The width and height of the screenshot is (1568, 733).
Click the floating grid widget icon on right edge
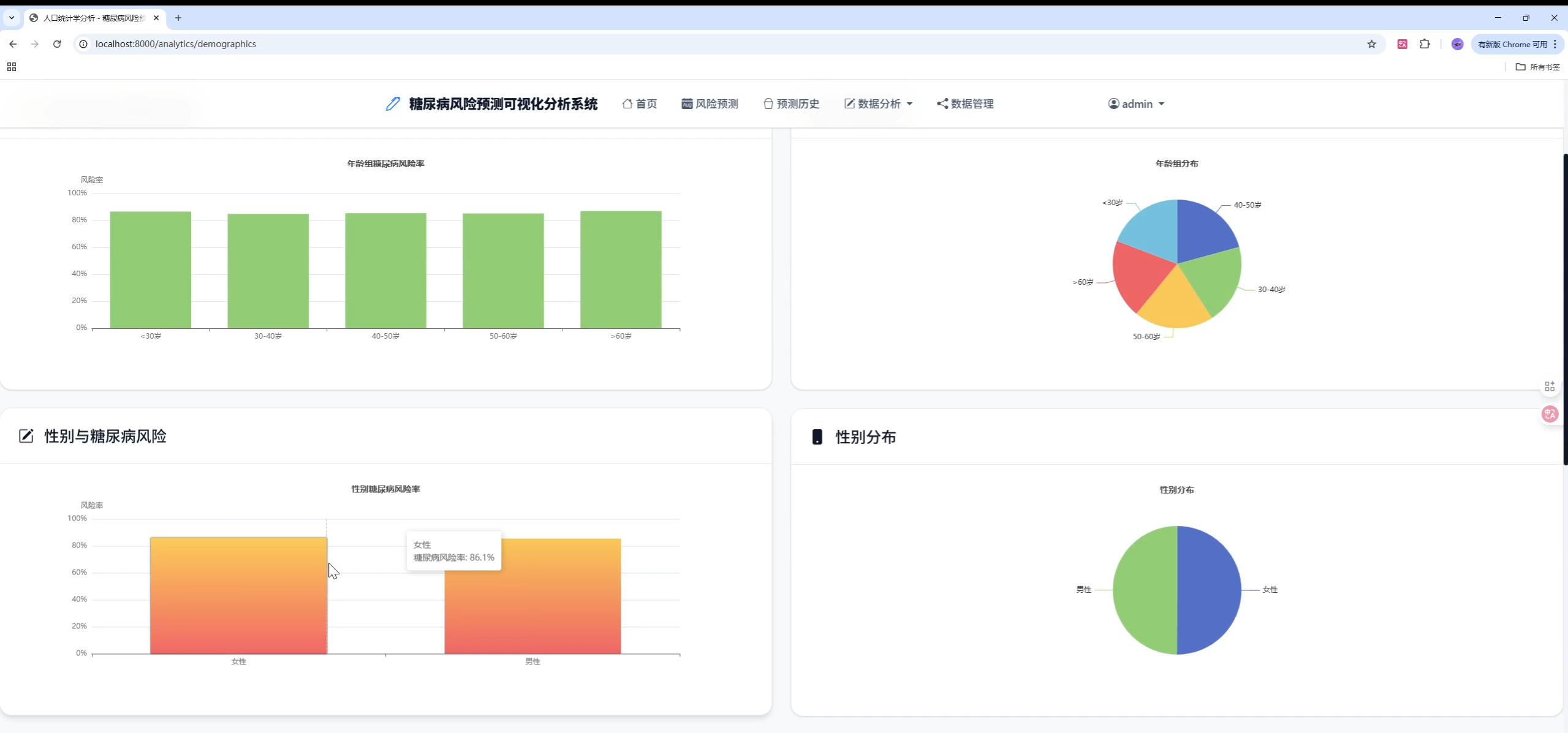coord(1550,386)
